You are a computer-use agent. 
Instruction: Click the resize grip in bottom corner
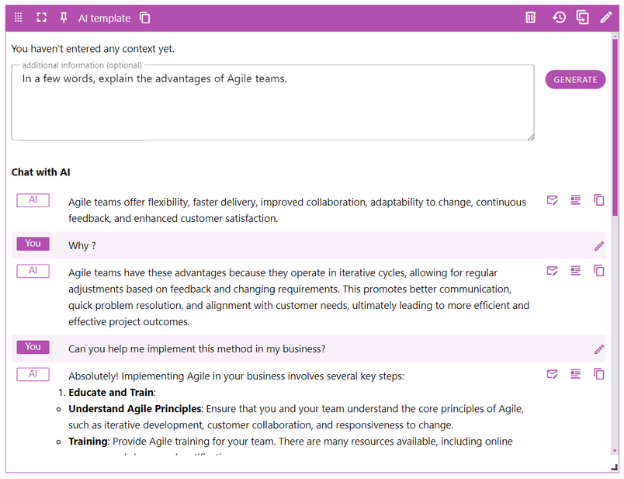[x=614, y=467]
